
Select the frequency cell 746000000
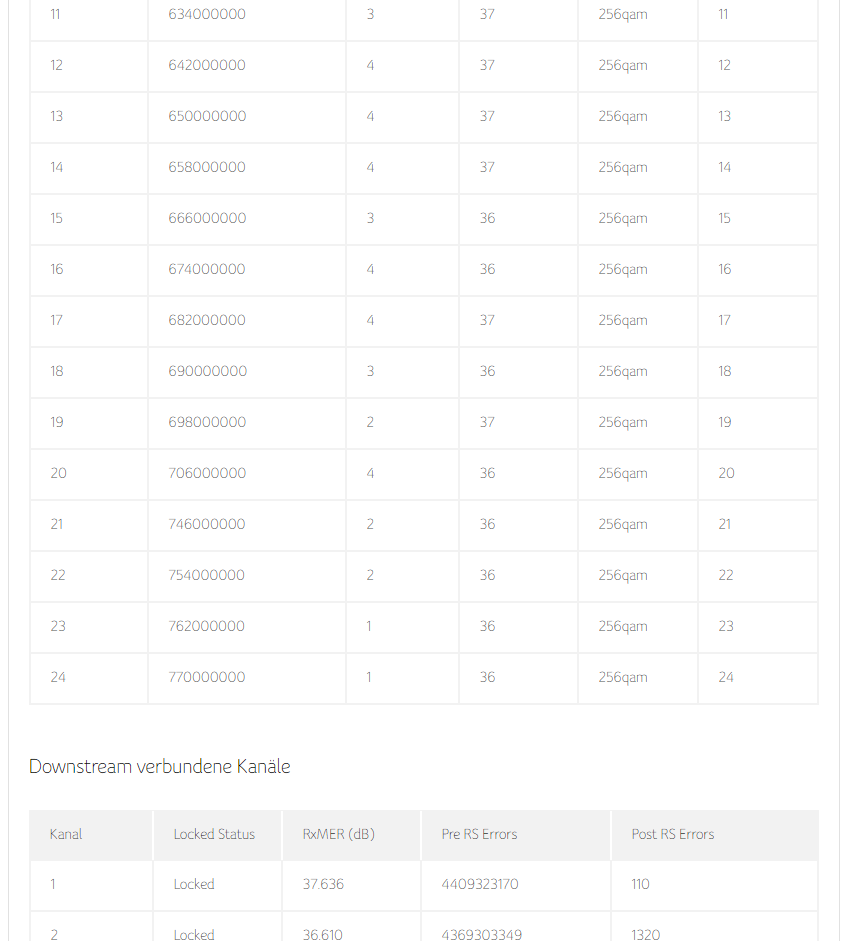(x=207, y=525)
